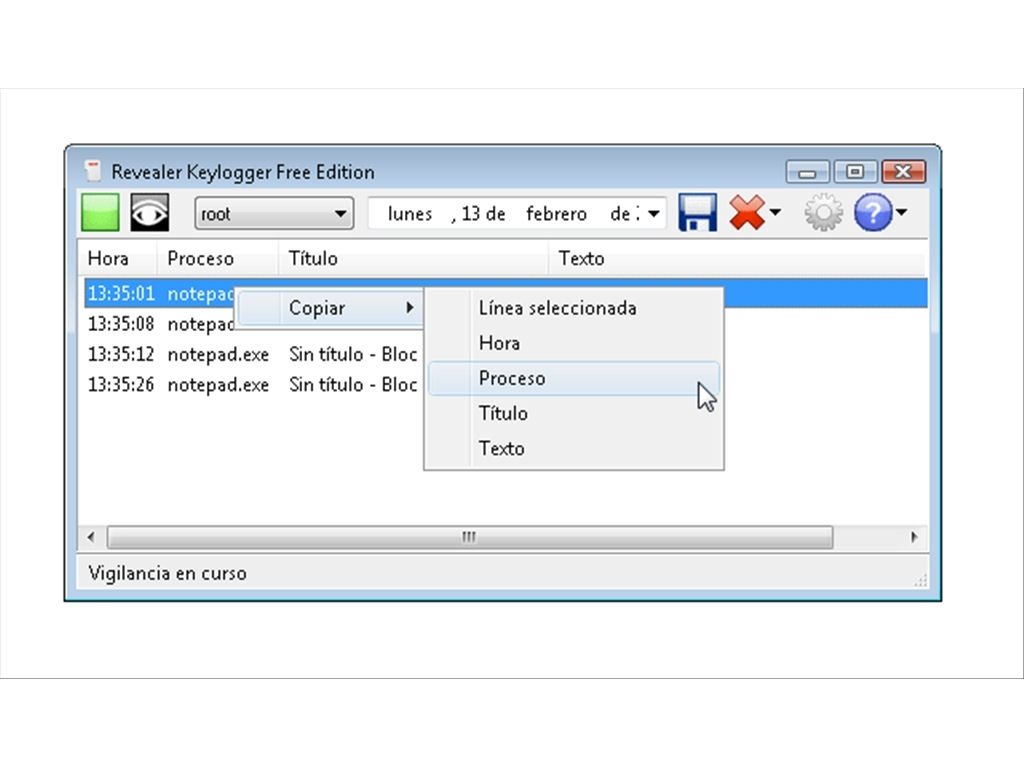Screen dimensions: 1024x768
Task: Click the Revealer Keylogger title bar icon
Action: [93, 171]
